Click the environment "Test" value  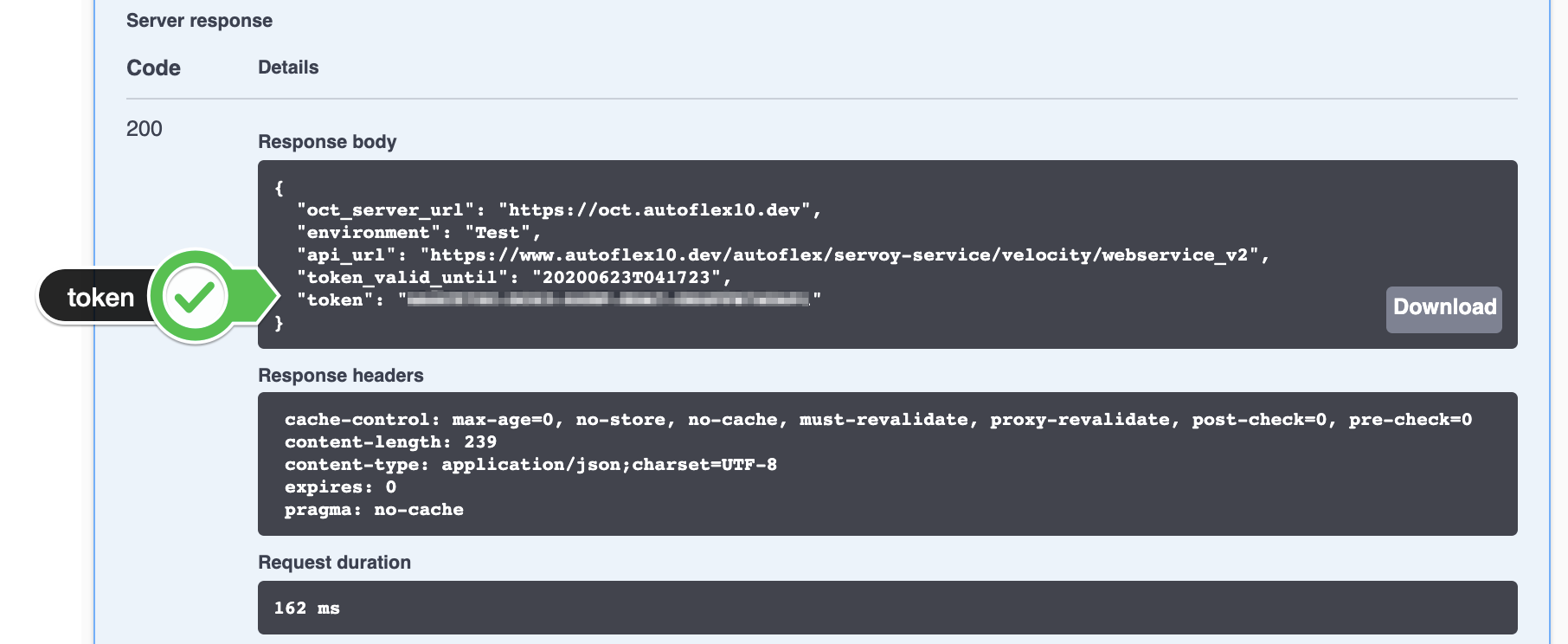point(497,232)
